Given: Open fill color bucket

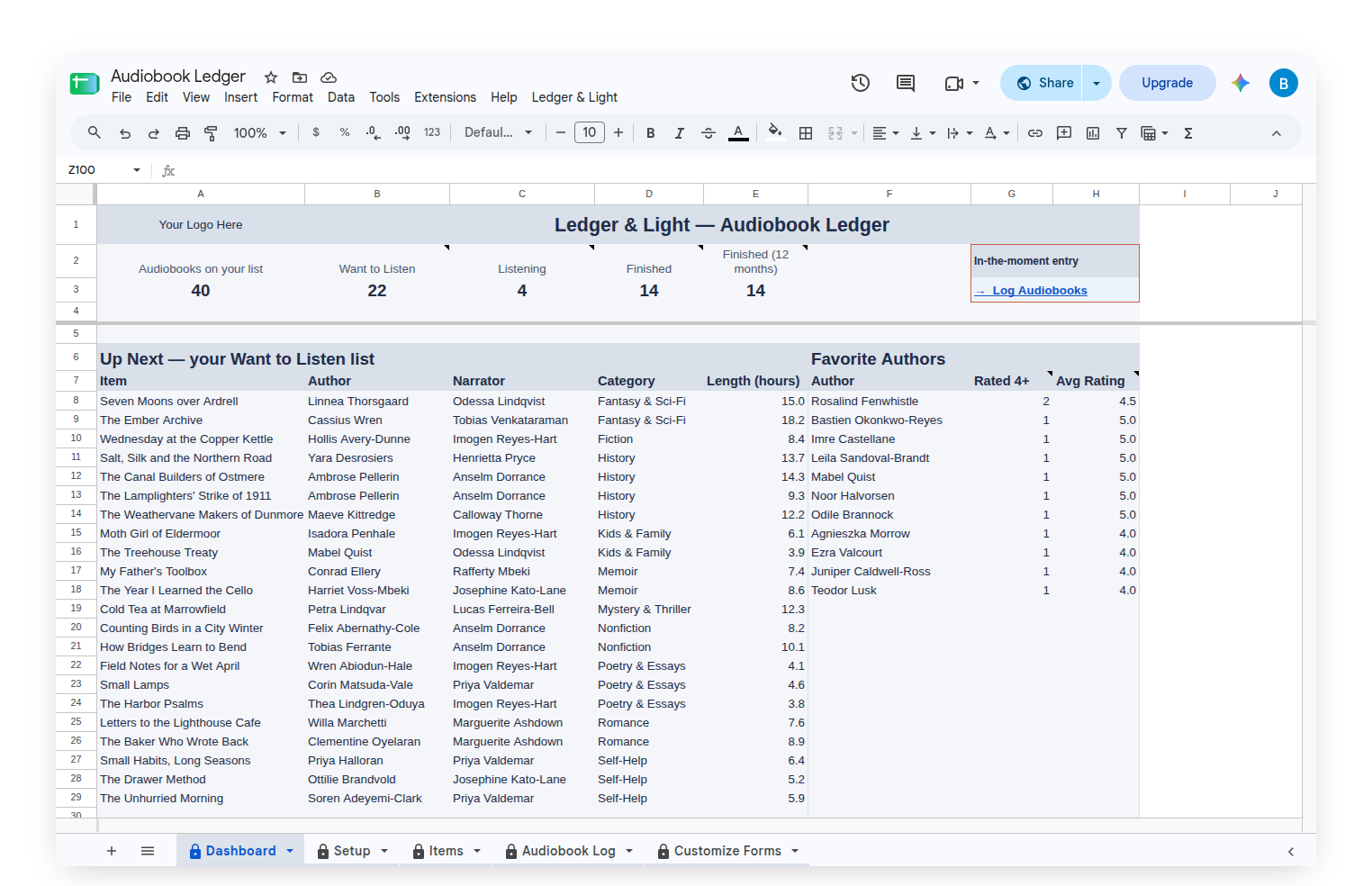Looking at the screenshot, I should (x=775, y=132).
